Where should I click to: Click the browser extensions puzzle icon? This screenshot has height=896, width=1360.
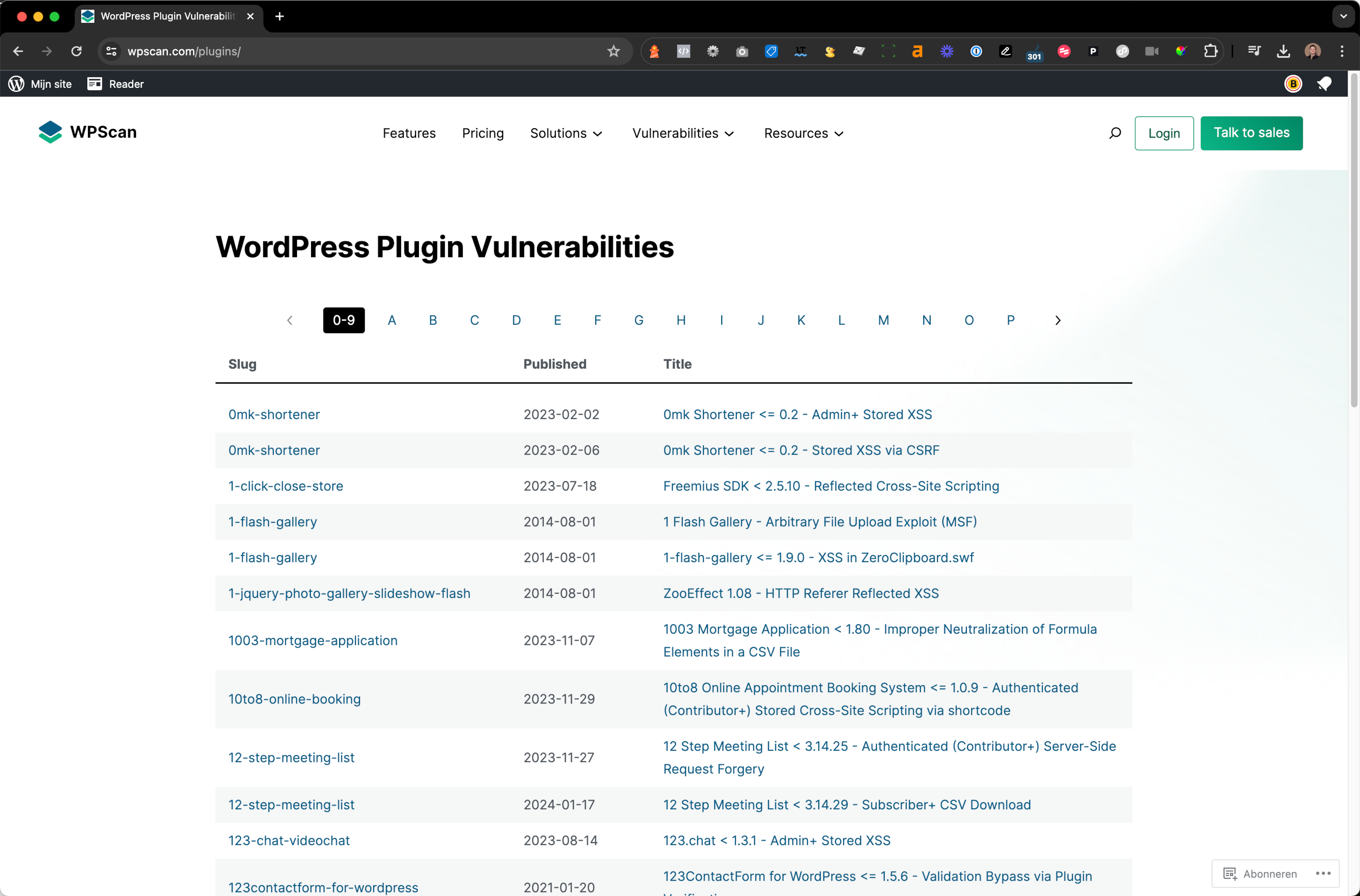pyautogui.click(x=1210, y=51)
